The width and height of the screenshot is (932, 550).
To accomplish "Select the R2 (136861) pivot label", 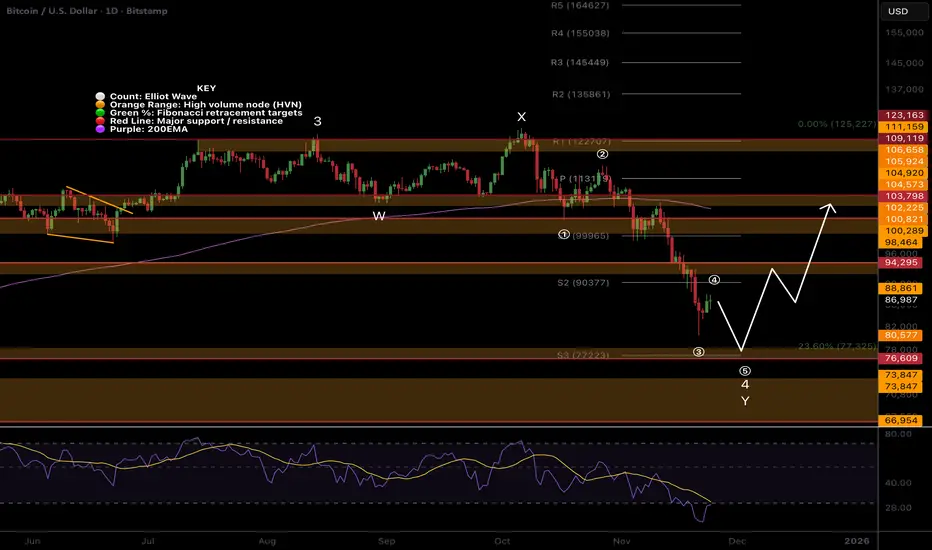I will [x=581, y=94].
